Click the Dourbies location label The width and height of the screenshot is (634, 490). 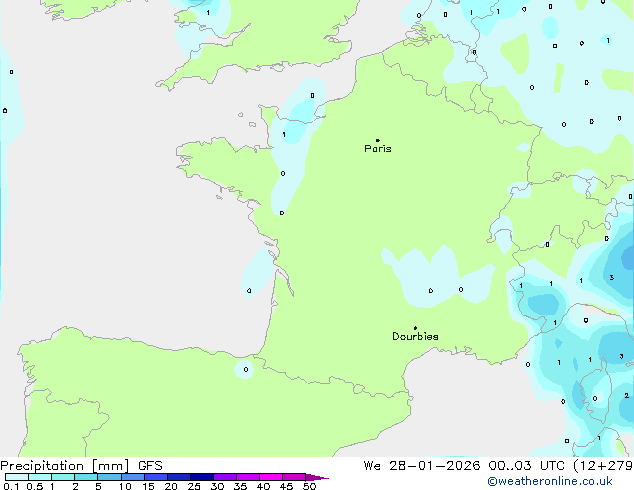[415, 336]
